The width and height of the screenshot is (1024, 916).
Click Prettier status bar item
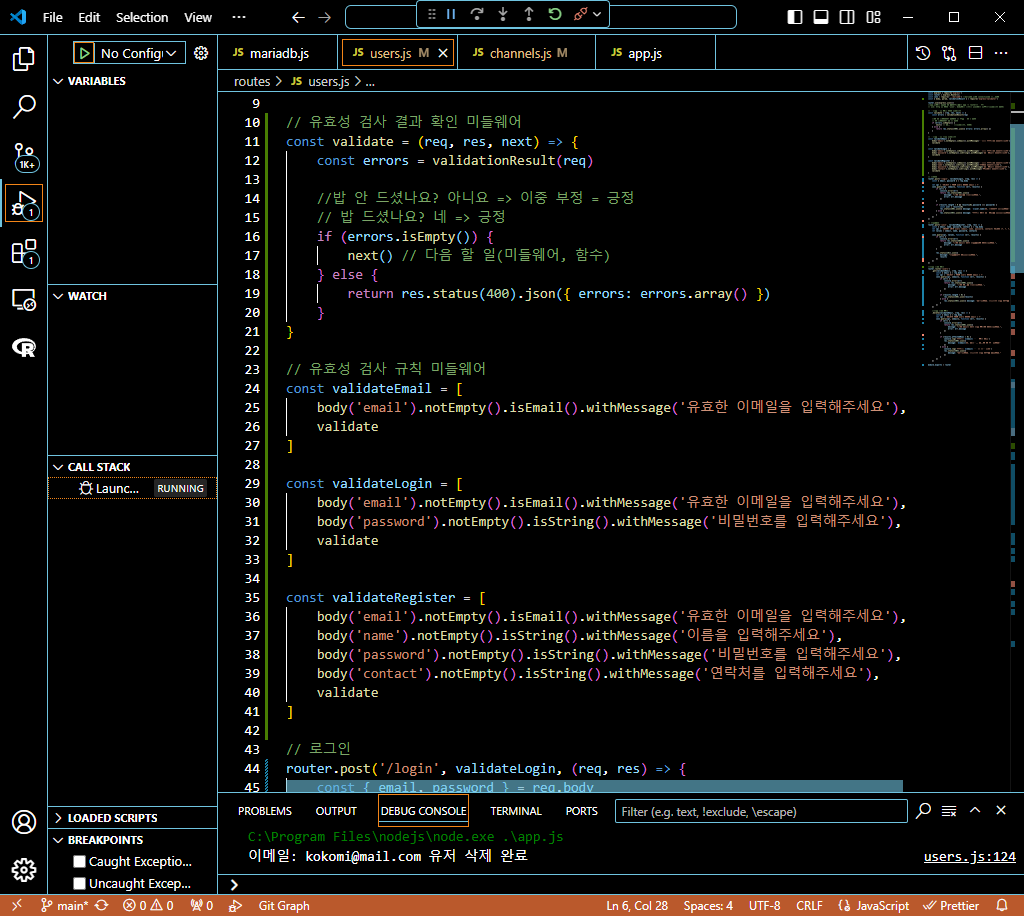[951, 906]
